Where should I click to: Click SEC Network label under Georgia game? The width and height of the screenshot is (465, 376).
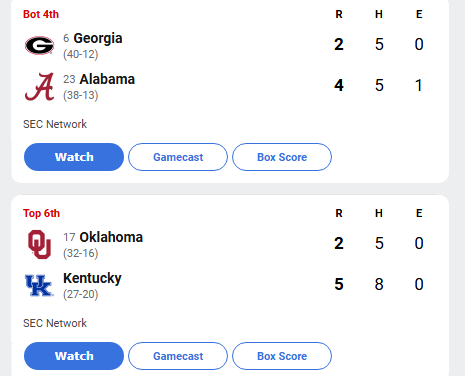coord(55,124)
